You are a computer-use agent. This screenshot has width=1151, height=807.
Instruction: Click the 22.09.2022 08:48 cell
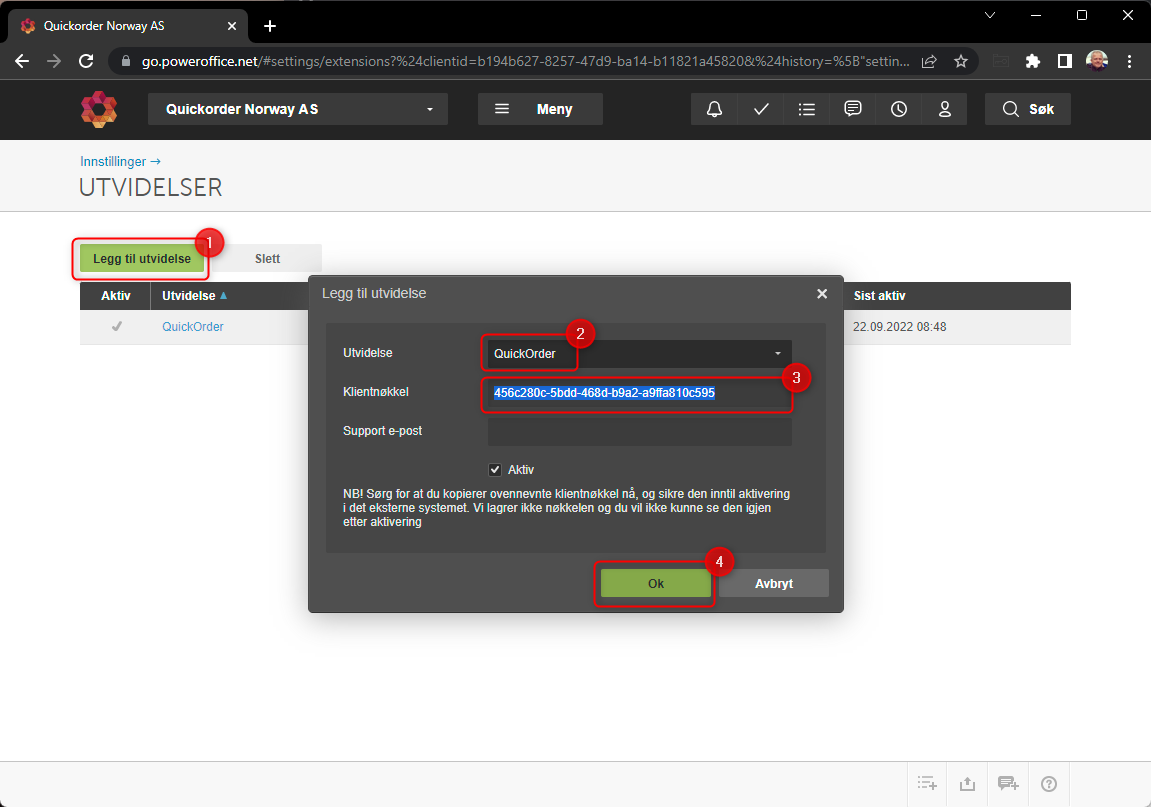pos(899,327)
